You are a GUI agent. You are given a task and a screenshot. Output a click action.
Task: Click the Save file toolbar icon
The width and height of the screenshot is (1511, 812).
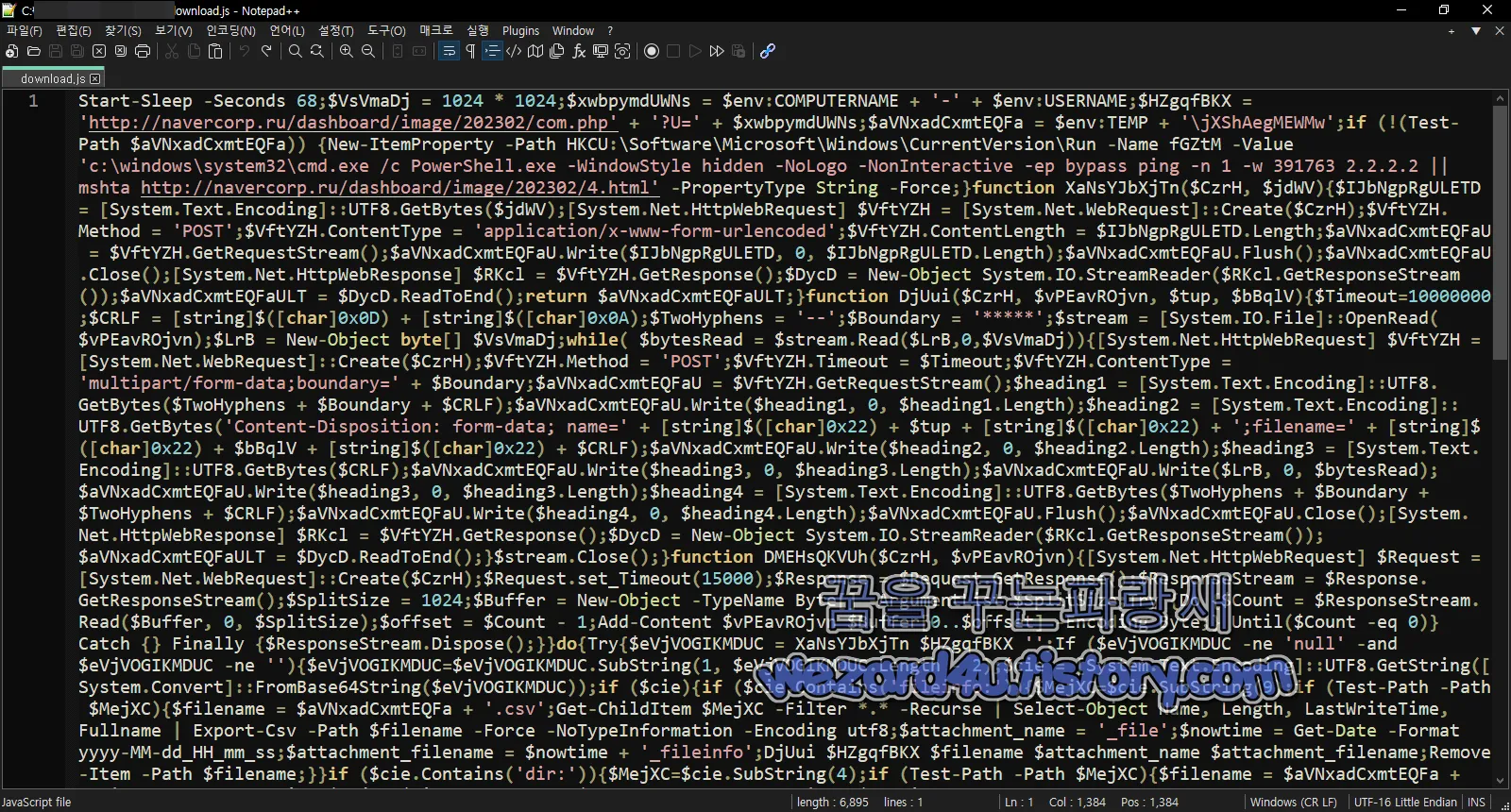[x=56, y=51]
